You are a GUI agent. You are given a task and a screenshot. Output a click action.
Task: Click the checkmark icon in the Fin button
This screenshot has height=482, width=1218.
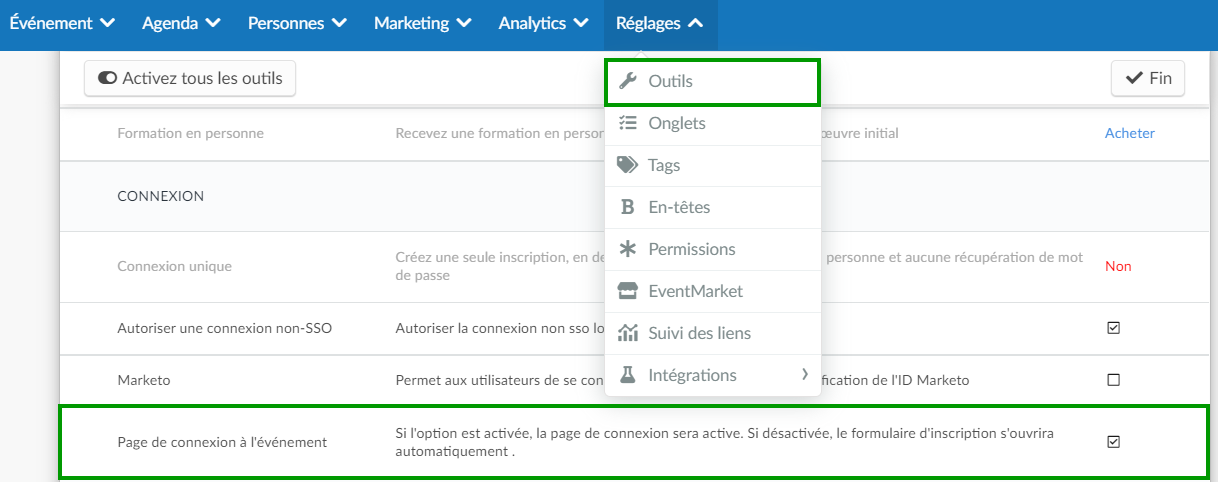(x=1135, y=78)
